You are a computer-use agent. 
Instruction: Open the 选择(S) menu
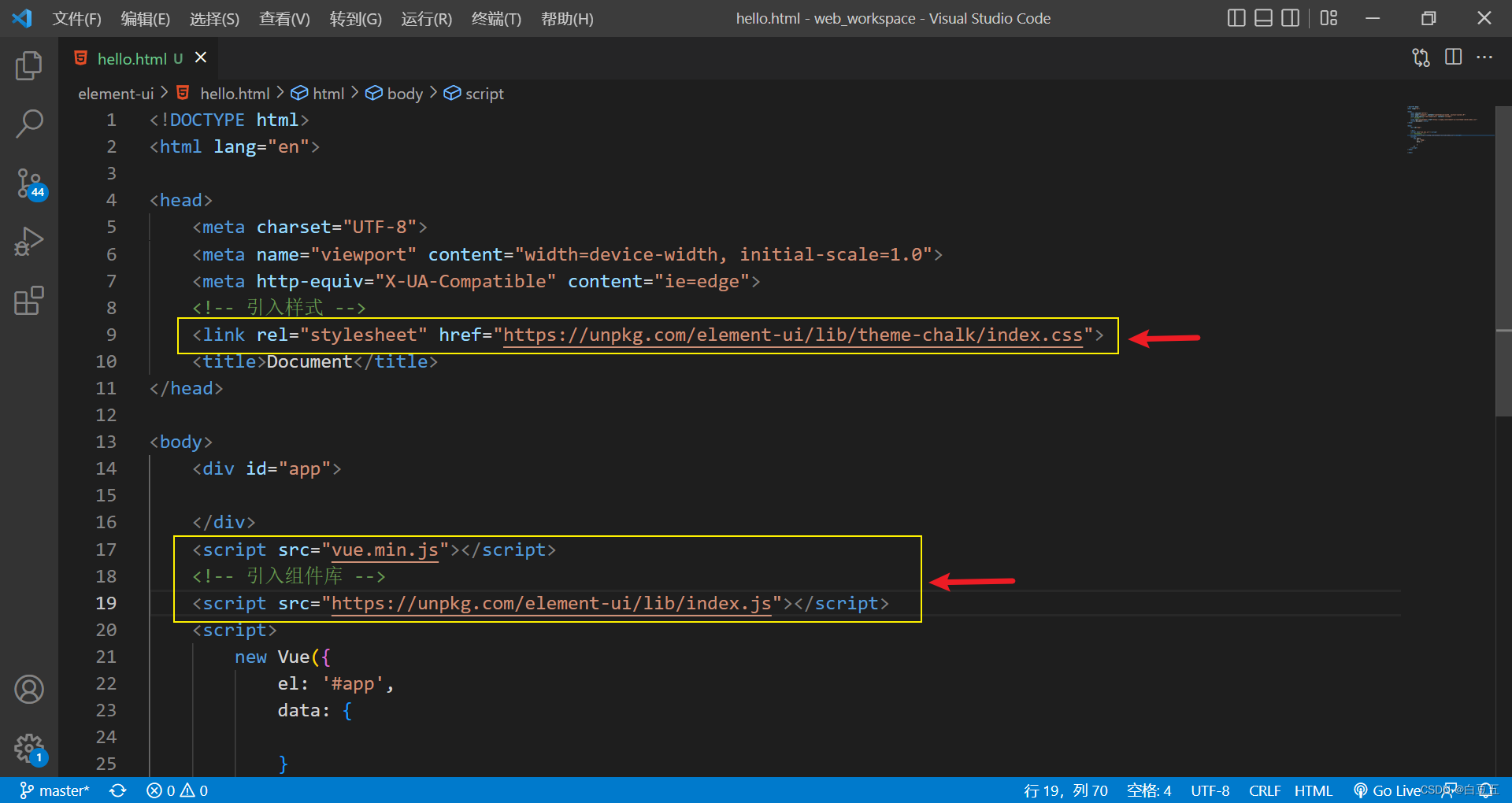click(214, 19)
